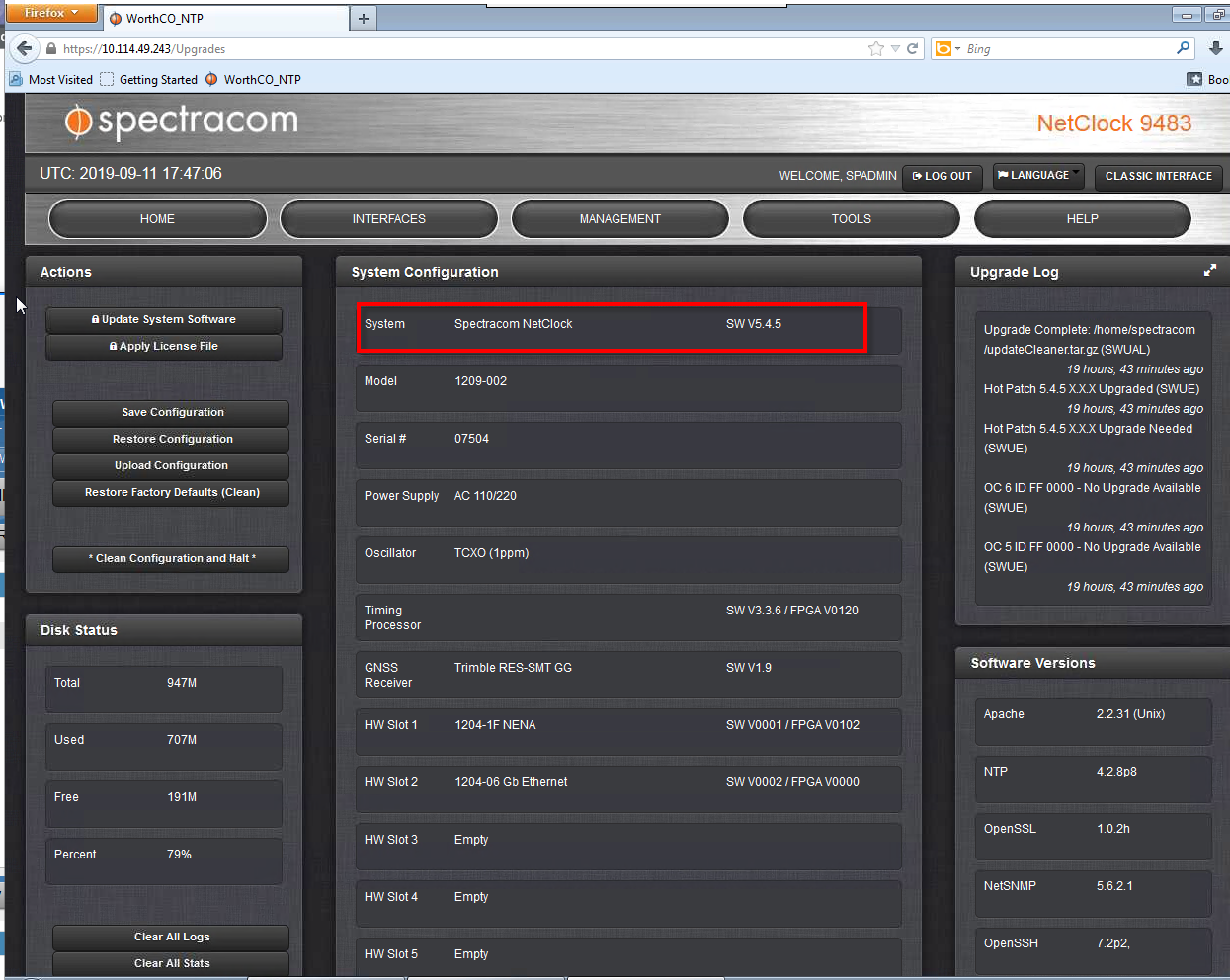Screen dimensions: 1230x980
Task: Click the Clear All Logs button
Action: point(171,937)
